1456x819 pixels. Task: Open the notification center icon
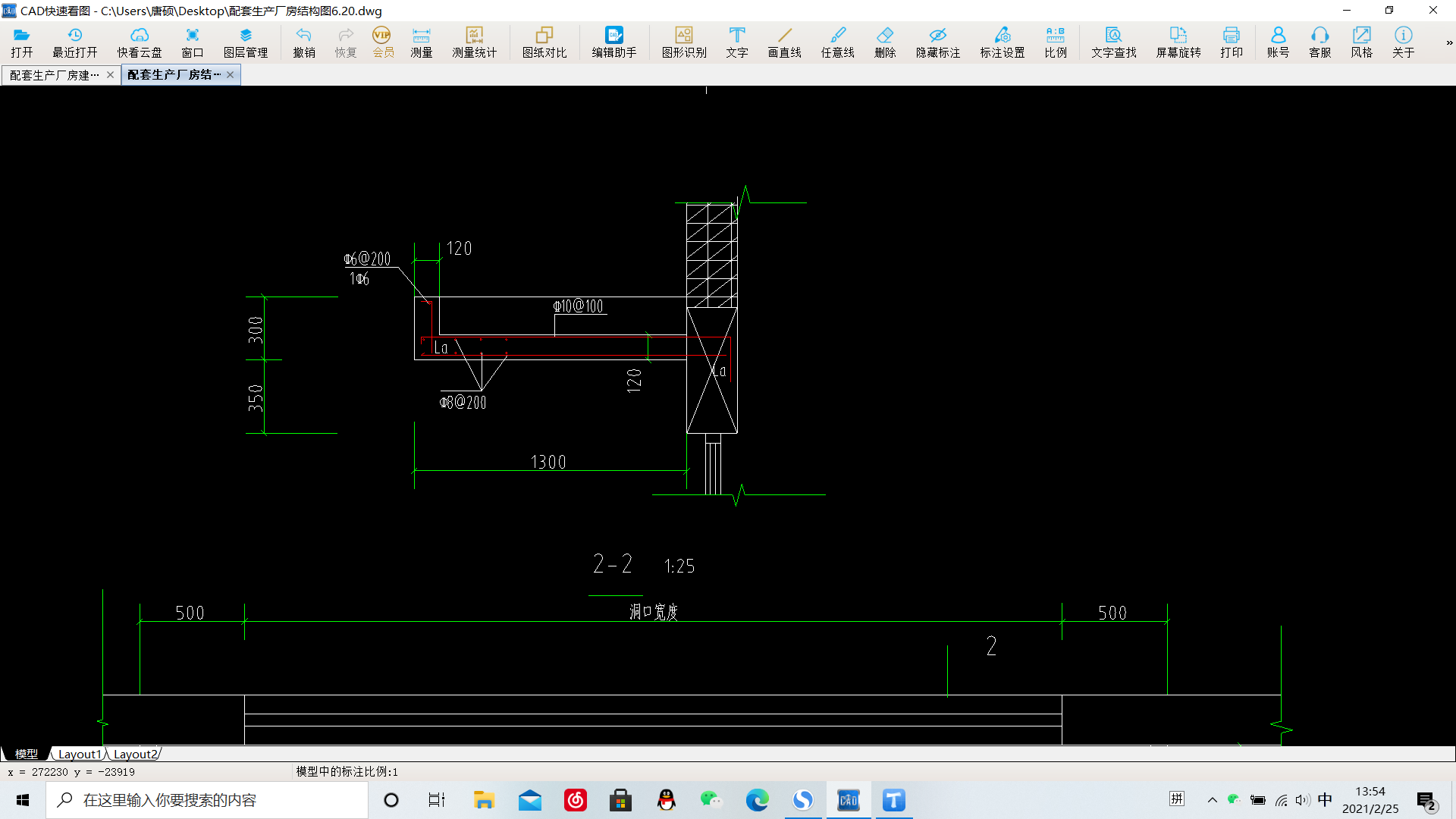1426,801
